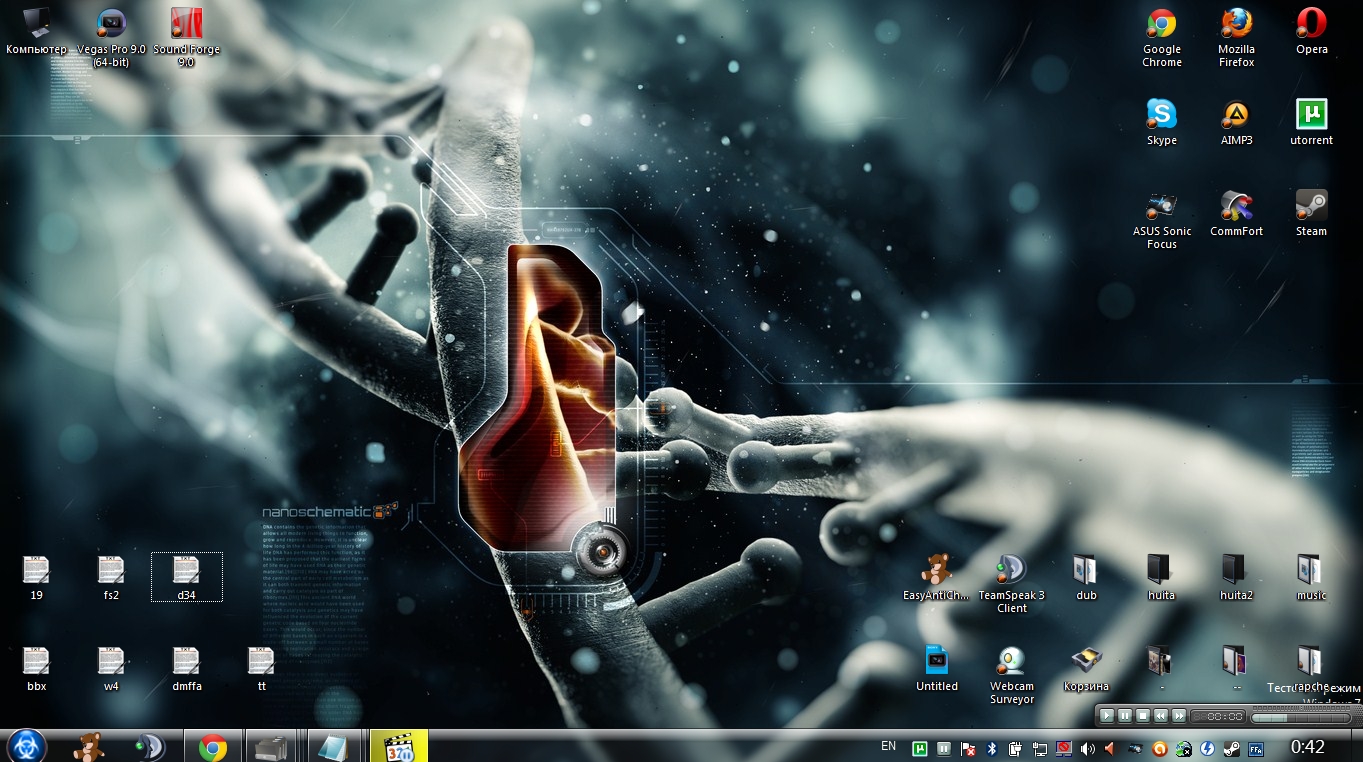Open the Skype desktop shortcut
This screenshot has height=762, width=1363.
pyautogui.click(x=1162, y=122)
